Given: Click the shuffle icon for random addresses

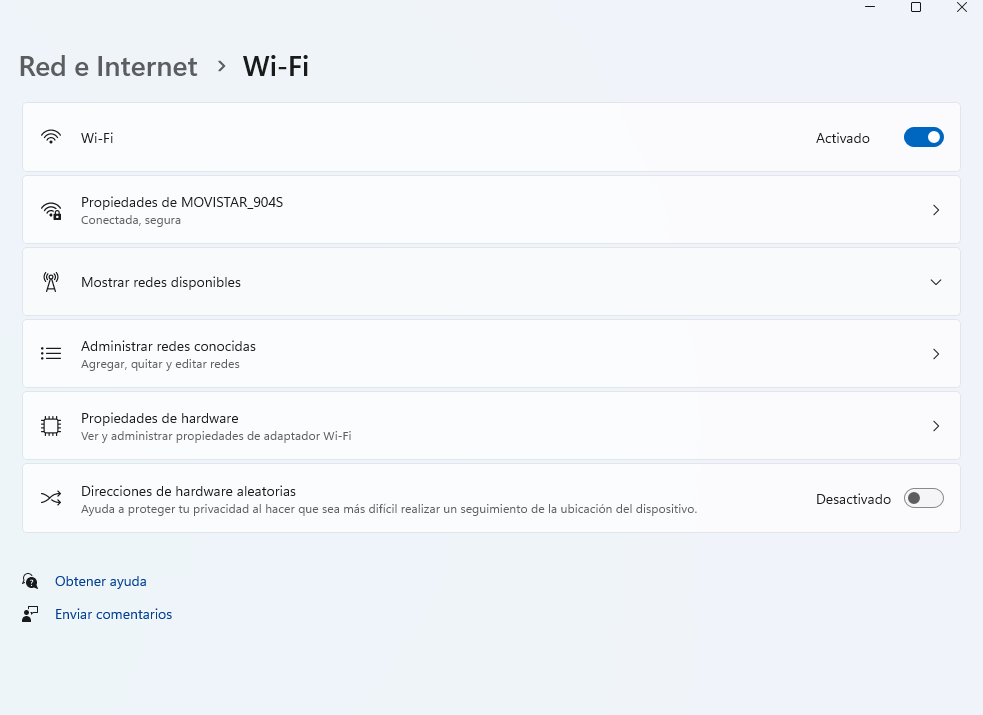Looking at the screenshot, I should pyautogui.click(x=51, y=498).
